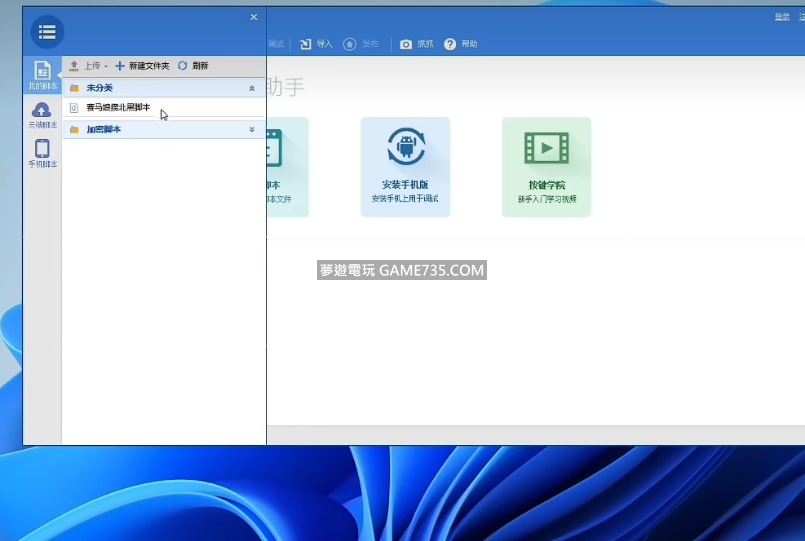The height and width of the screenshot is (541, 805).
Task: Close the script panel with X
Action: [x=253, y=17]
